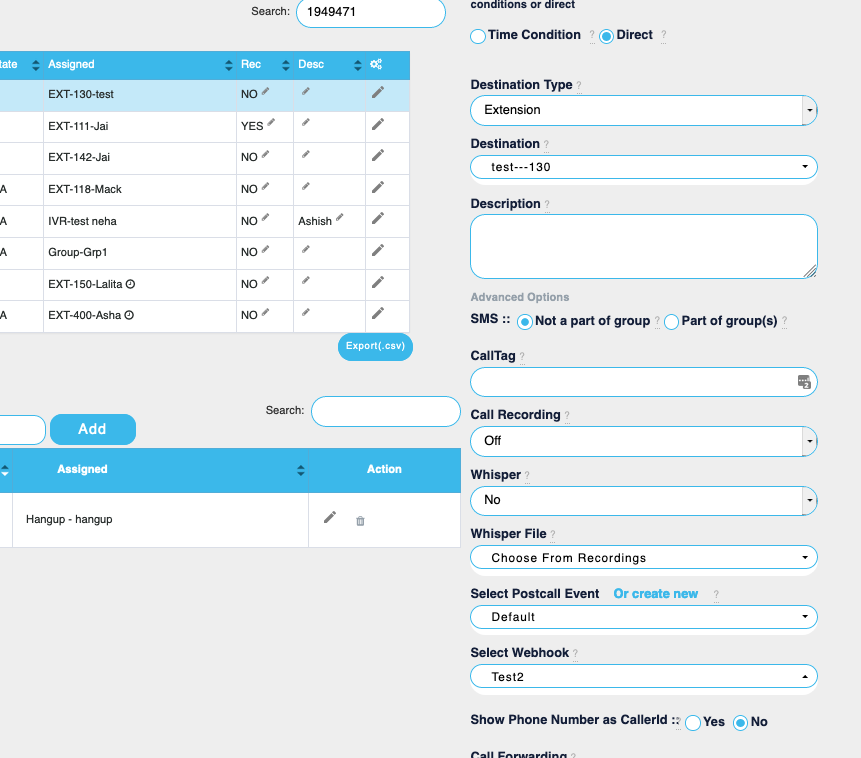The height and width of the screenshot is (758, 861).
Task: Open the edit pencil for the EXT-150-Lalita row
Action: [x=378, y=282]
